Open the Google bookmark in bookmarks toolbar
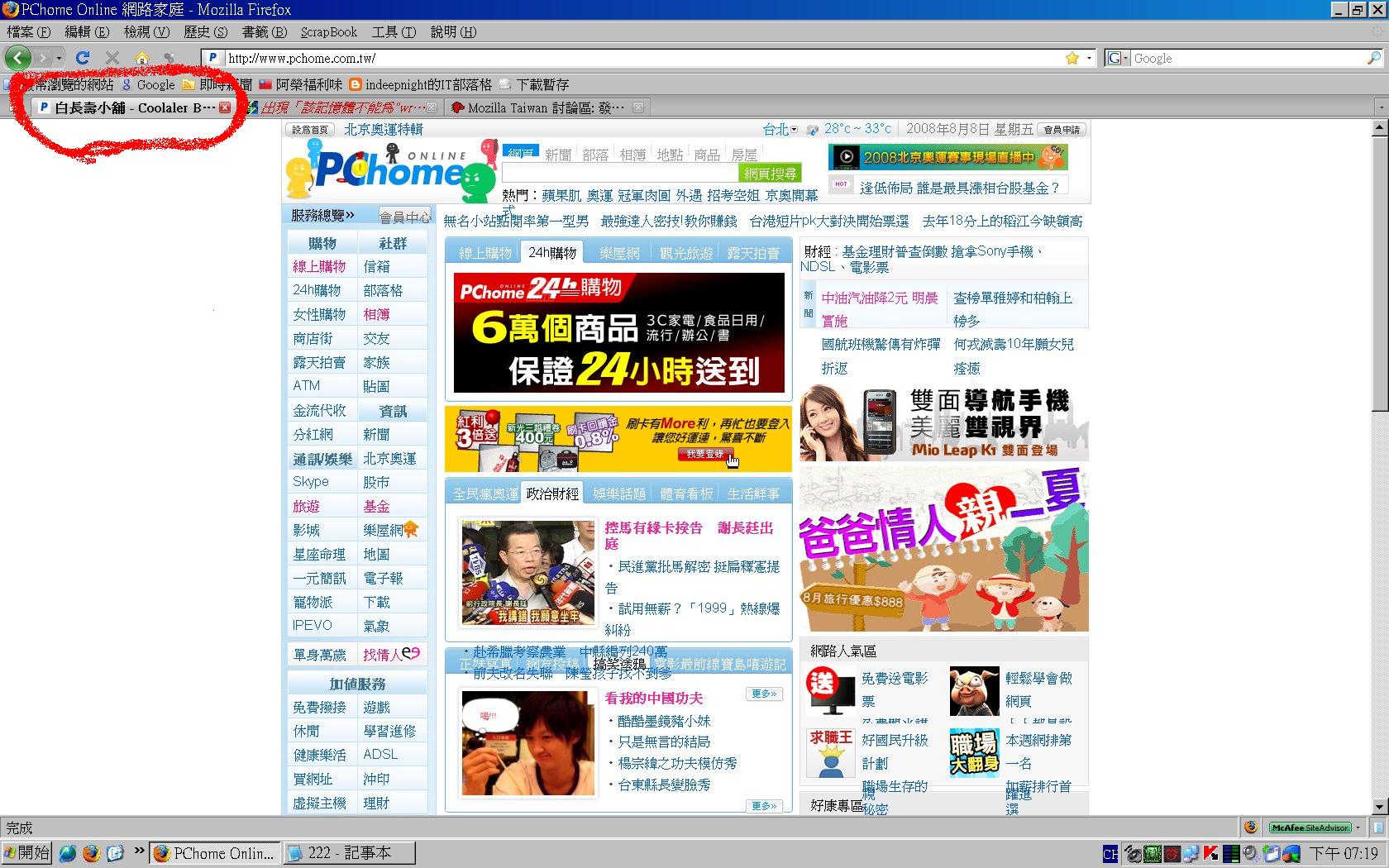Screen dimensions: 1389x868 tap(148, 84)
